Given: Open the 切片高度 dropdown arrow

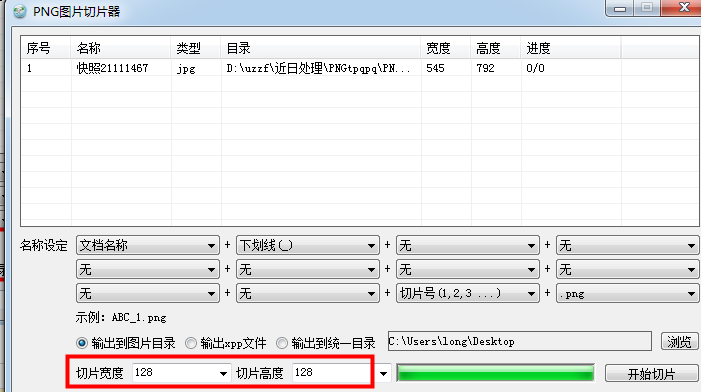Looking at the screenshot, I should tap(383, 374).
